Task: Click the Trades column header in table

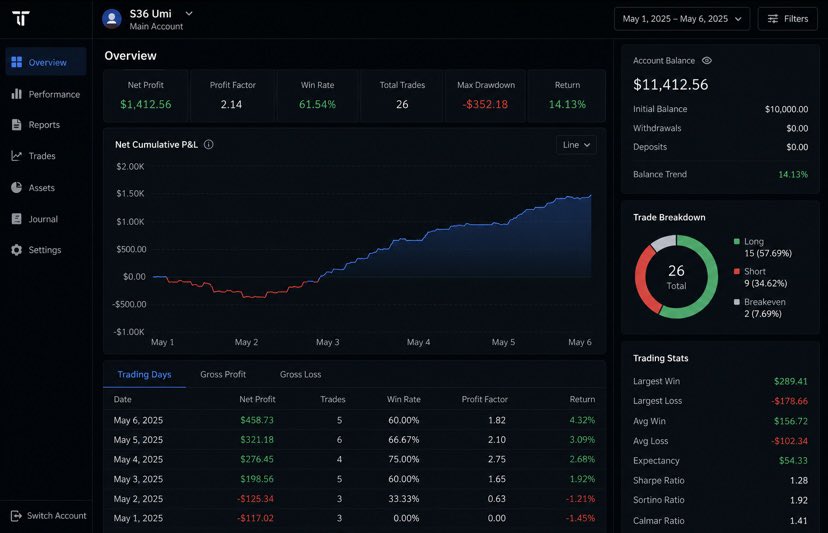Action: (333, 399)
